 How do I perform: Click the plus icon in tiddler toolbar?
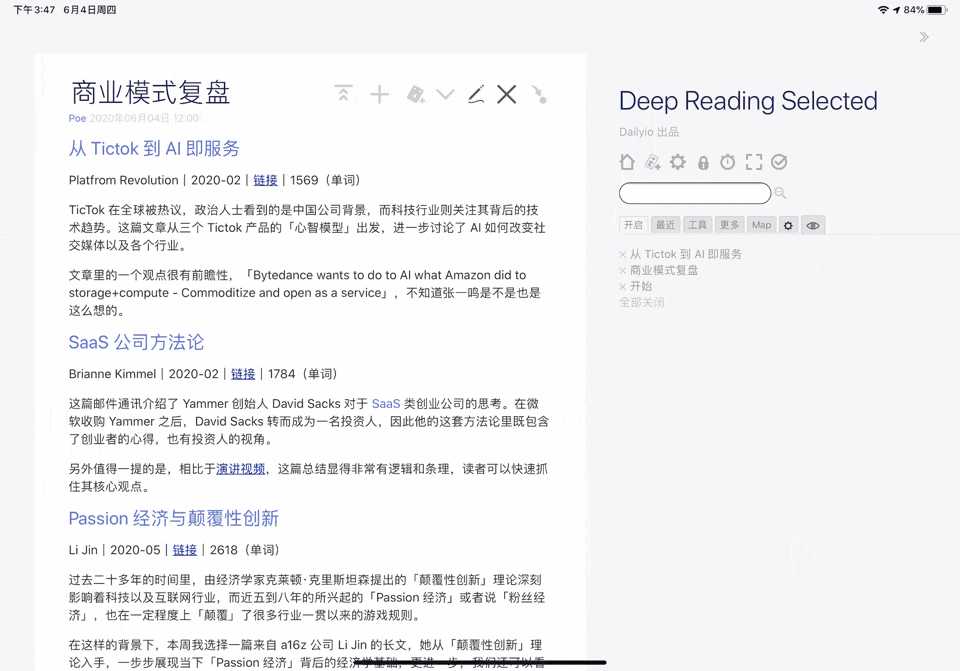point(380,94)
